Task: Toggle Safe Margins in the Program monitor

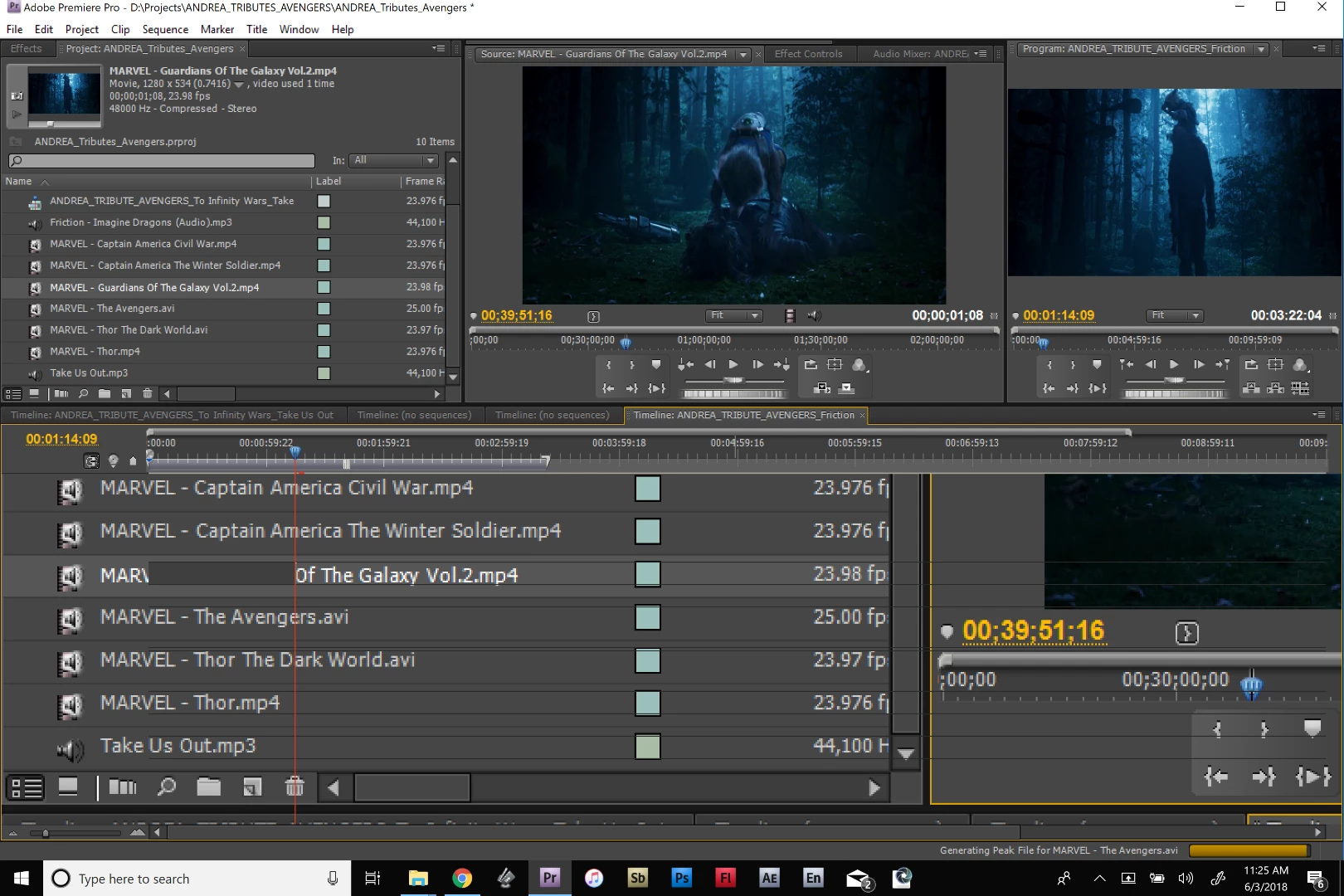Action: [1276, 364]
